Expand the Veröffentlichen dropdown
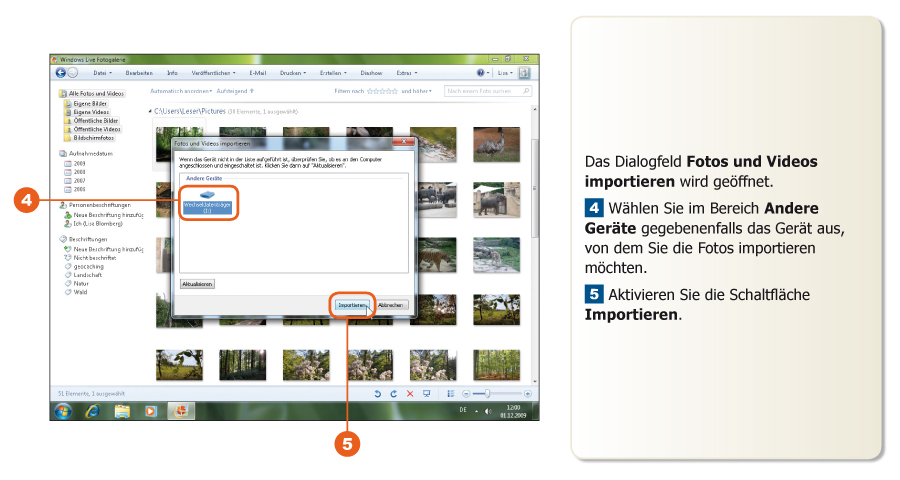This screenshot has width=900, height=480. [213, 73]
